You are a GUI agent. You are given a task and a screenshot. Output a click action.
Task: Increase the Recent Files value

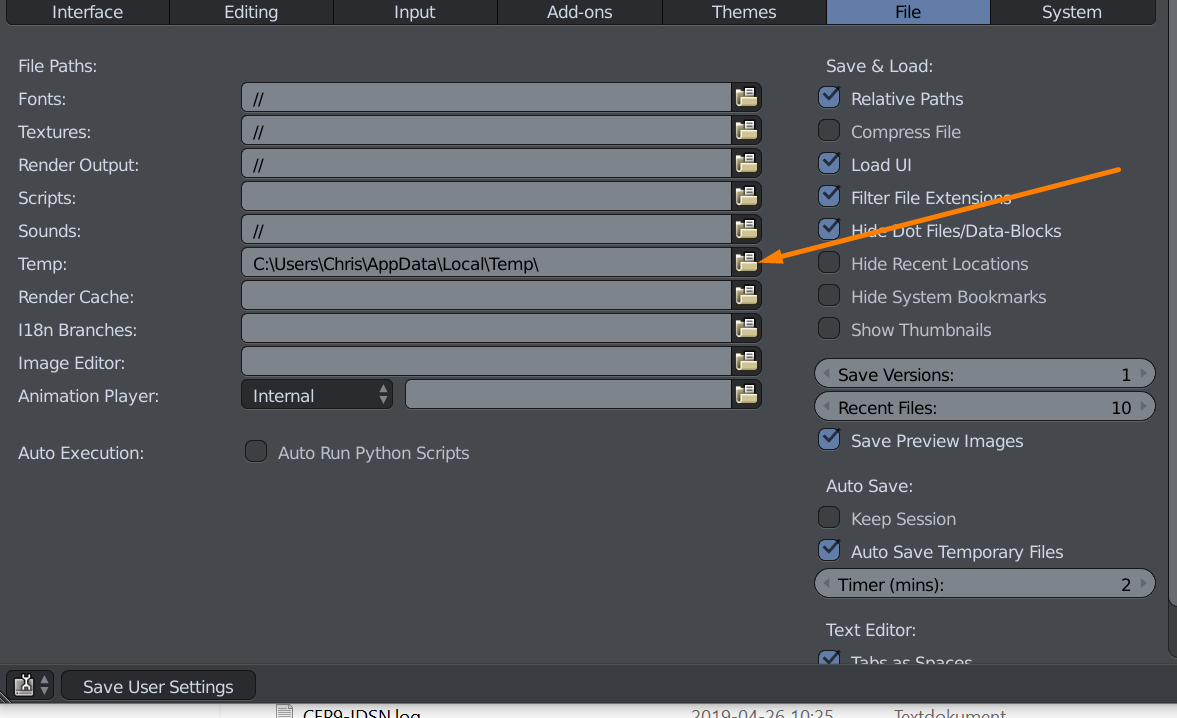(1146, 407)
